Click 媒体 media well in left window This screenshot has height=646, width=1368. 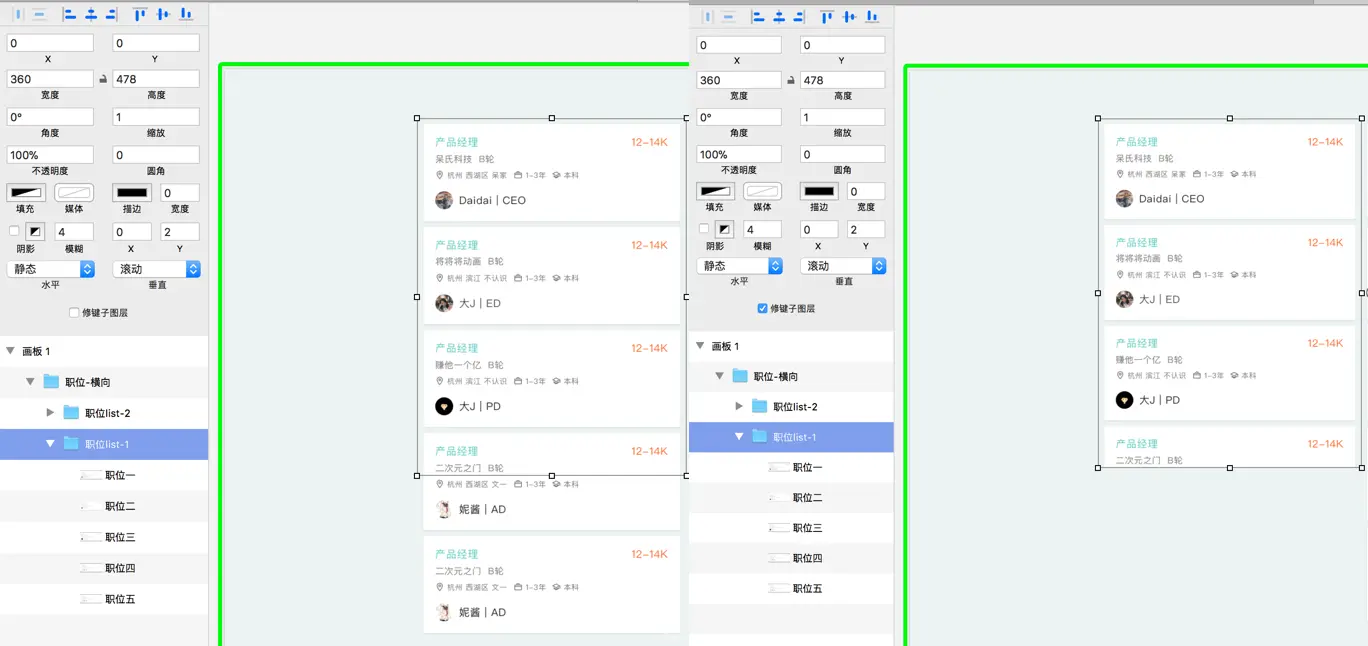74,192
